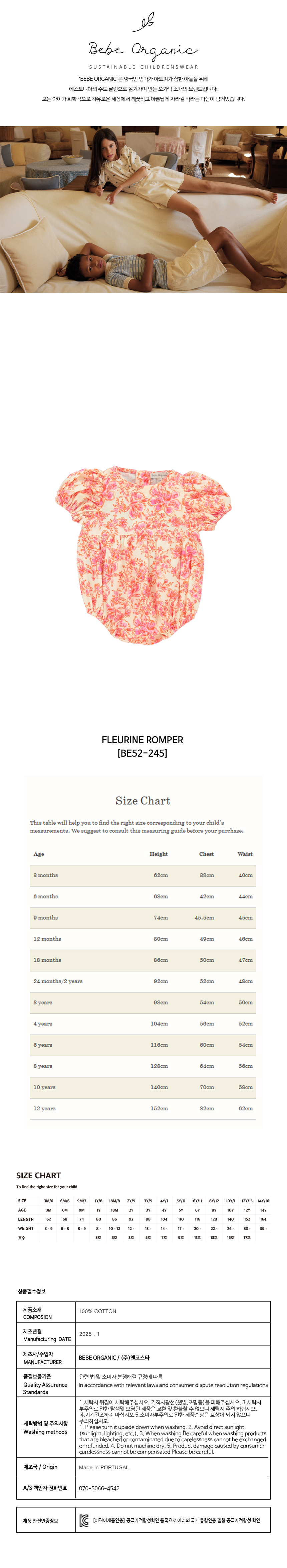
Task: Open the two children lifestyle photo
Action: click(143, 210)
